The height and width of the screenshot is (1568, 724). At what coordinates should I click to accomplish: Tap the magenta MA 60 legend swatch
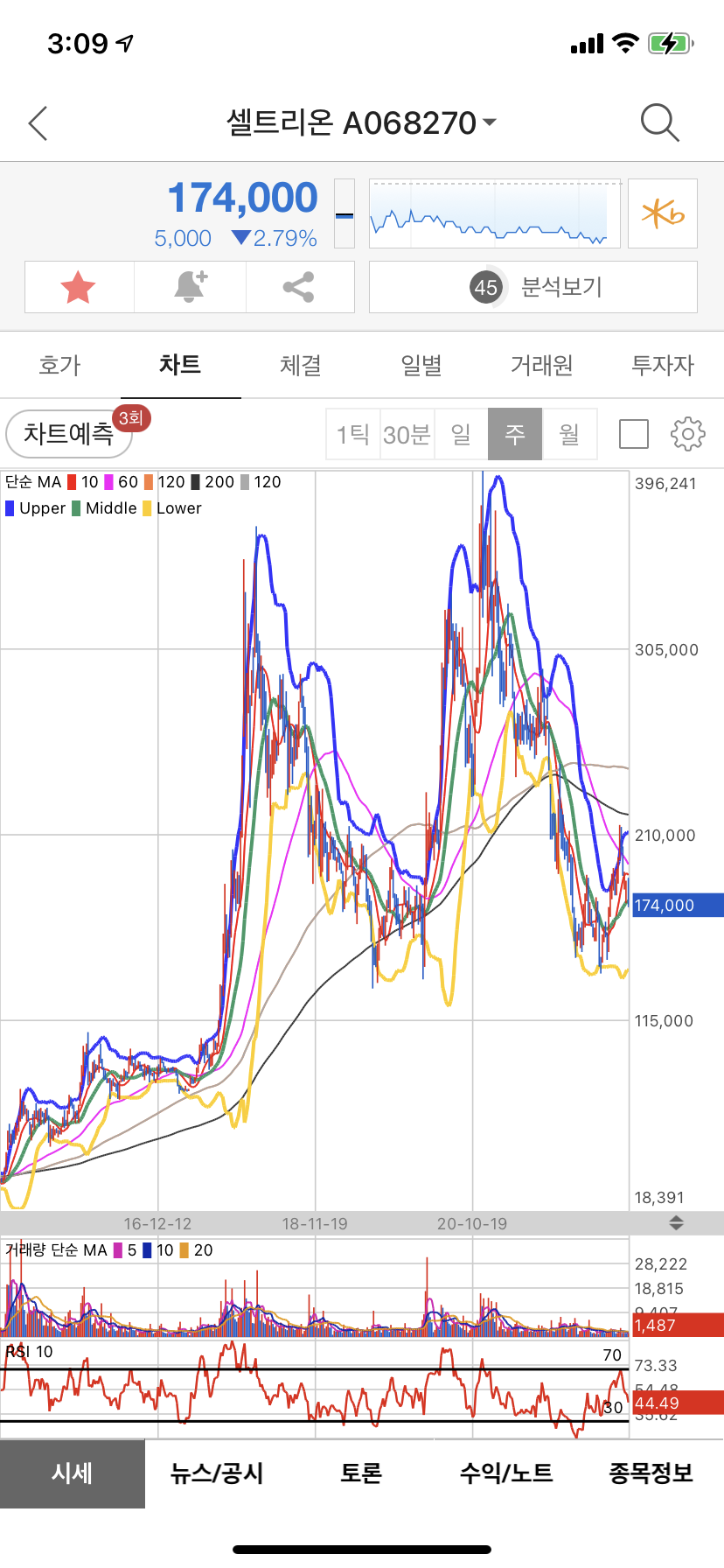[x=109, y=482]
